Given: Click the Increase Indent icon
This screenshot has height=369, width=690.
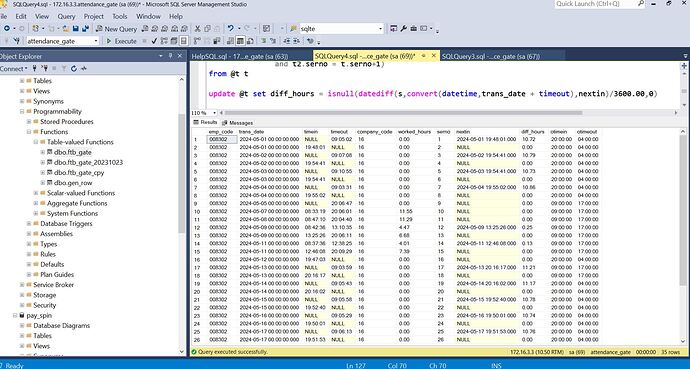Looking at the screenshot, I should pyautogui.click(x=296, y=41).
